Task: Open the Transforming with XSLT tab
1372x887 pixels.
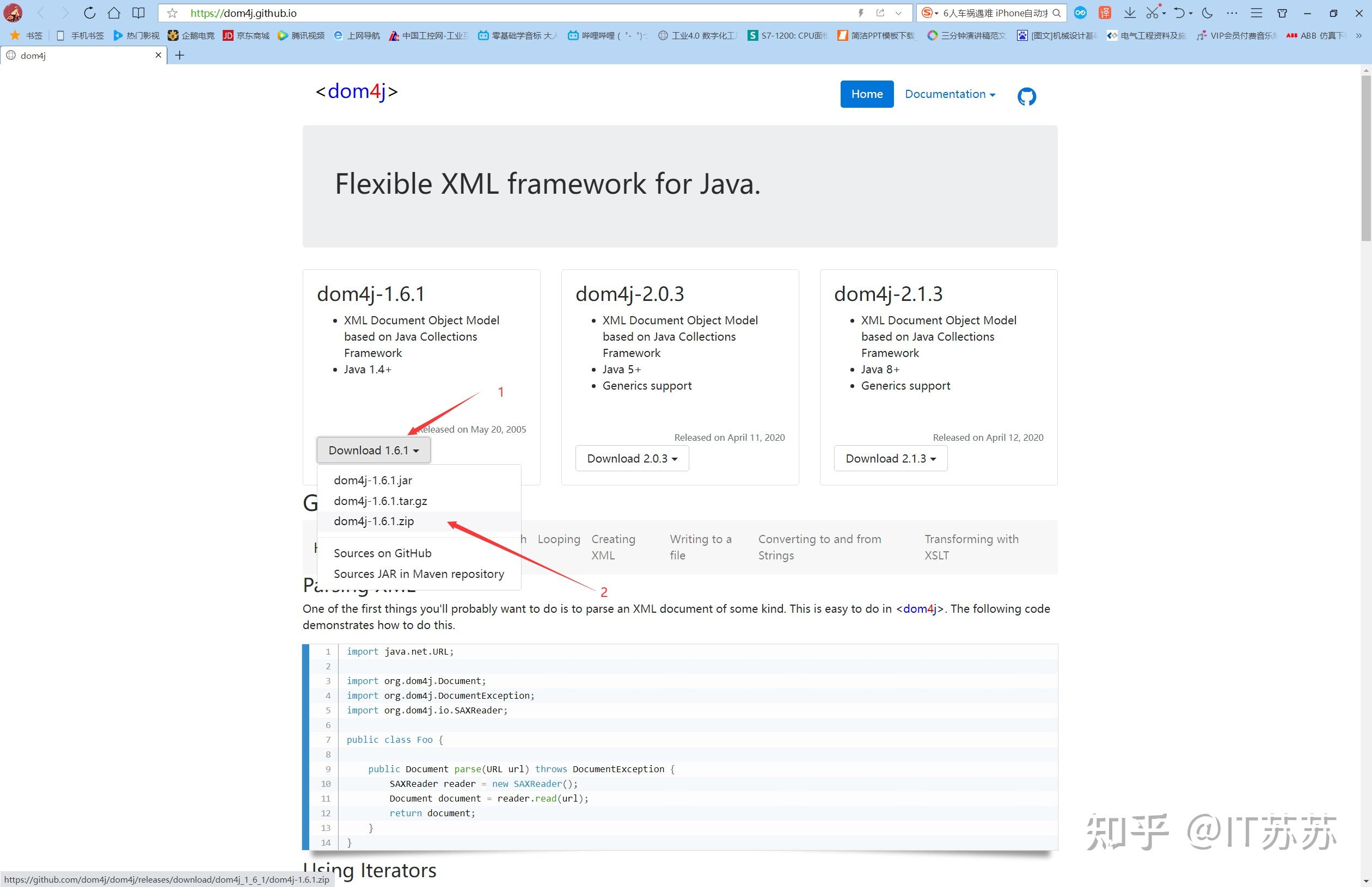Action: click(x=971, y=547)
